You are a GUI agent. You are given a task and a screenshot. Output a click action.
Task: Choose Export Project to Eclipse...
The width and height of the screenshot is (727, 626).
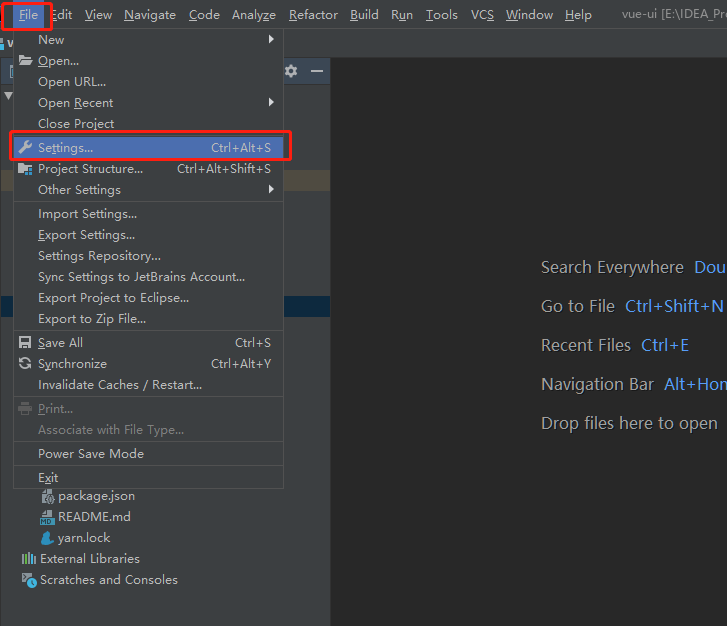(x=148, y=298)
